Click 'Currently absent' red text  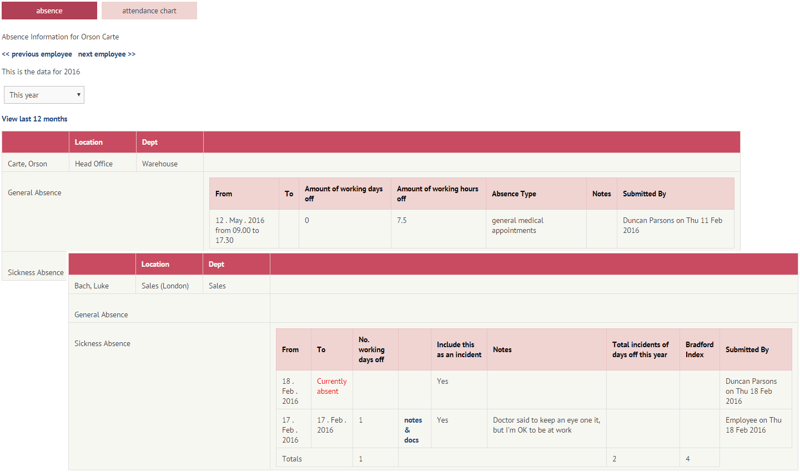click(x=332, y=386)
